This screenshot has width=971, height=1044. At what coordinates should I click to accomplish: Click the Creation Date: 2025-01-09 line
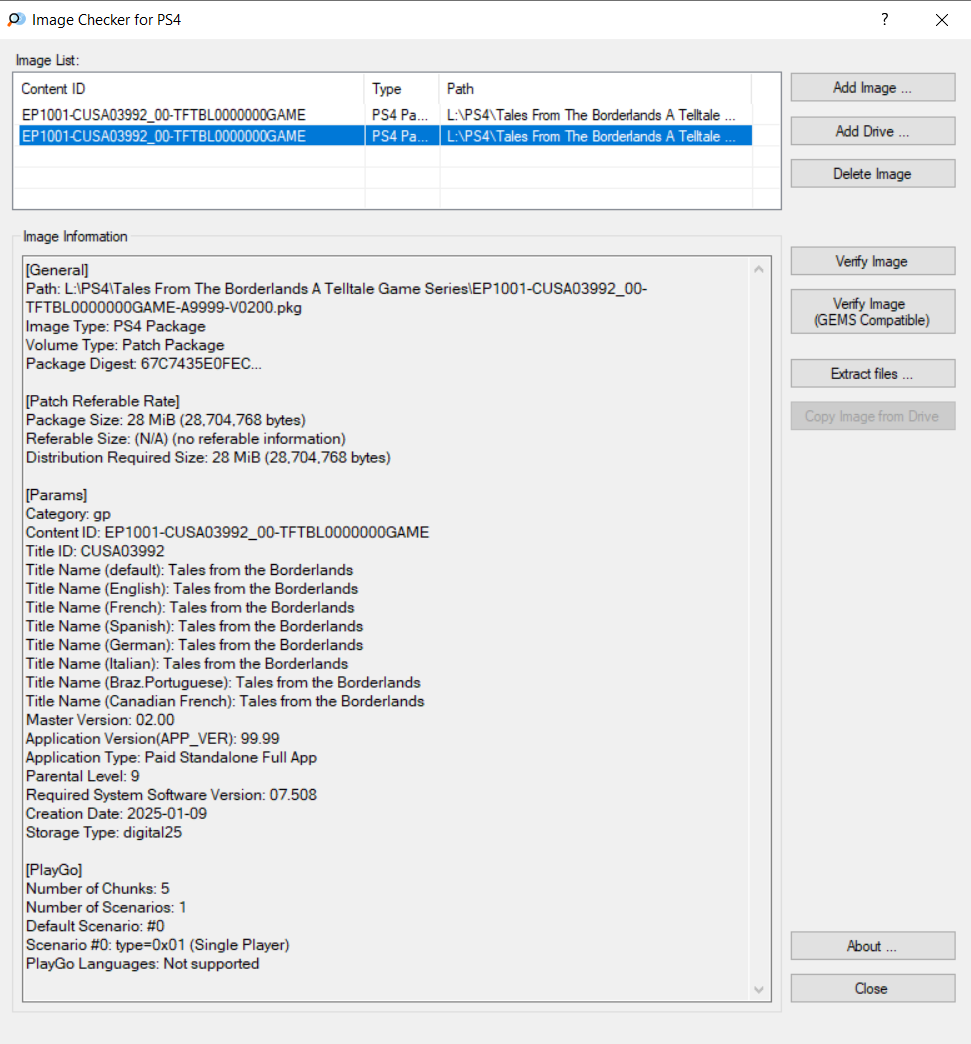(117, 814)
